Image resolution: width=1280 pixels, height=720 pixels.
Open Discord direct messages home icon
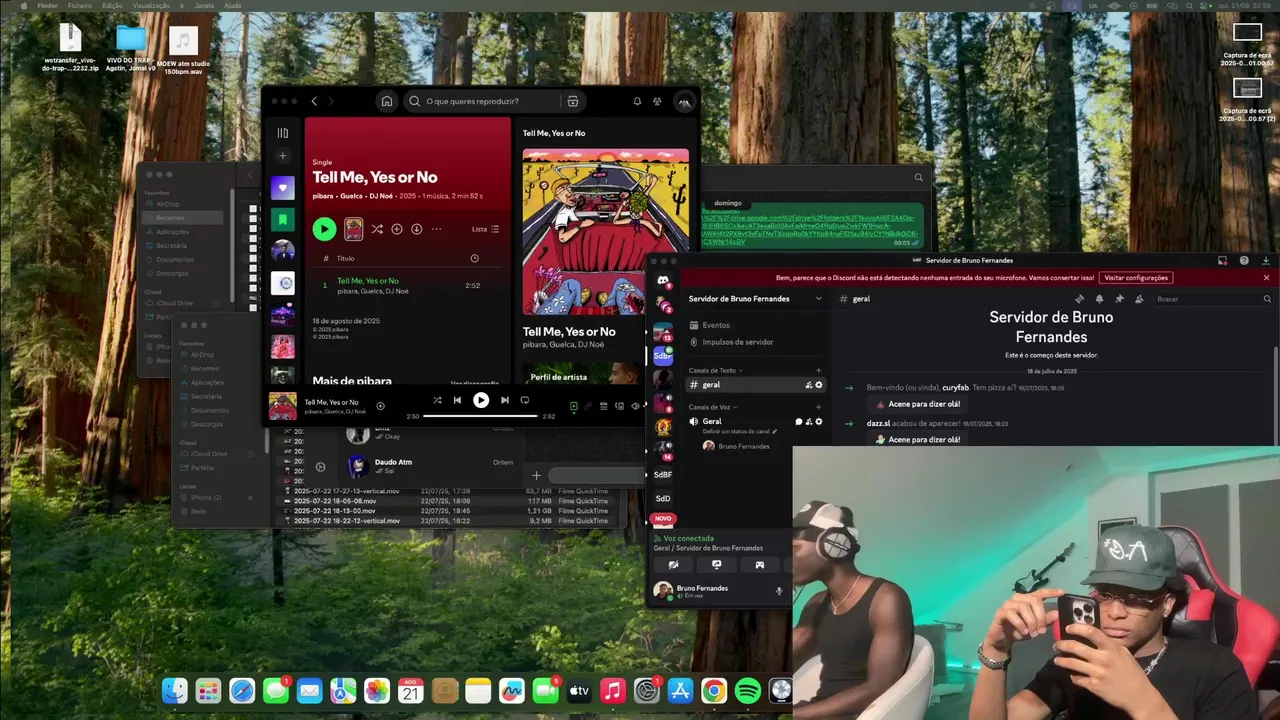(663, 281)
